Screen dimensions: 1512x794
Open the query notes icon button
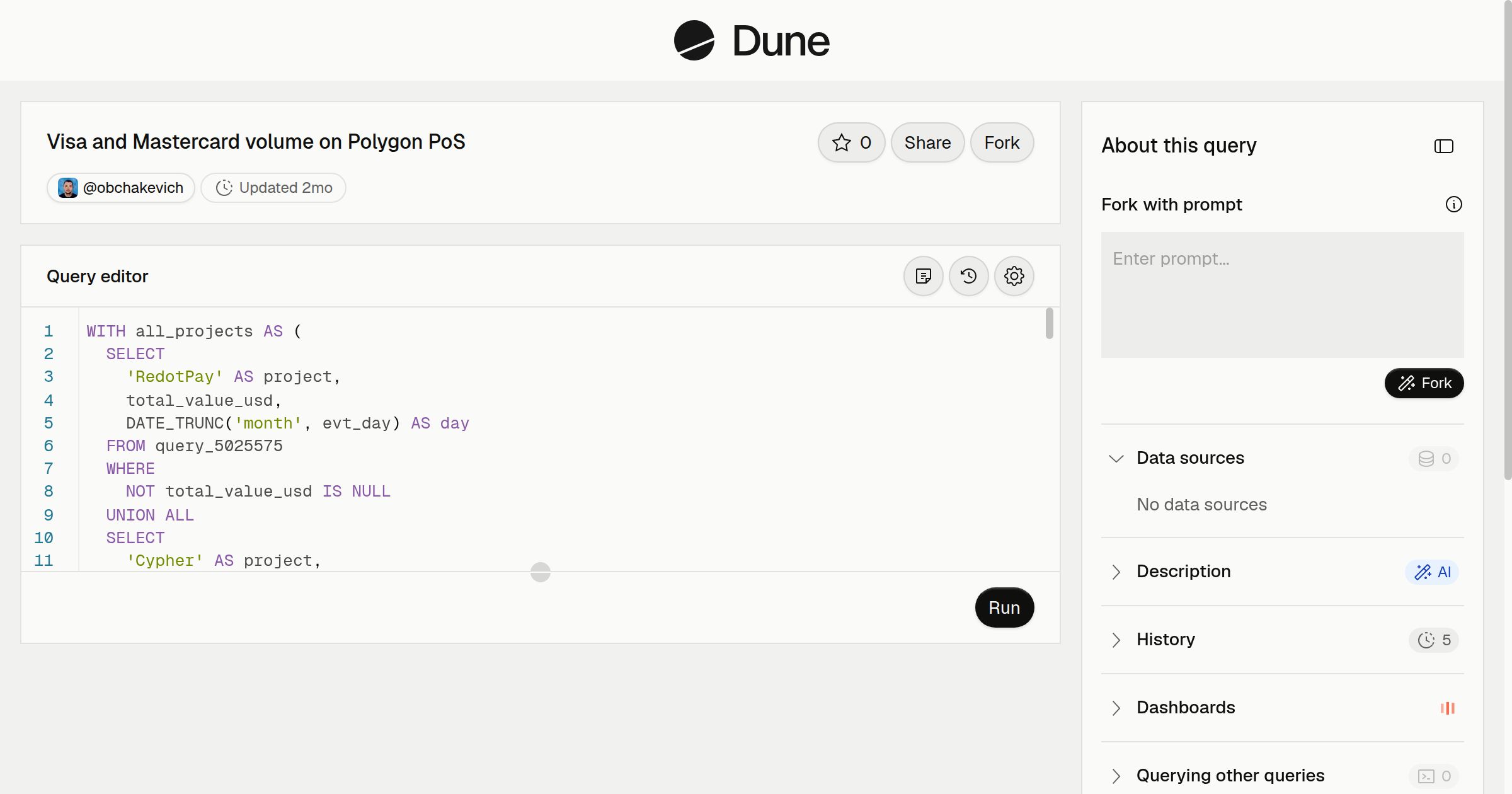tap(923, 276)
